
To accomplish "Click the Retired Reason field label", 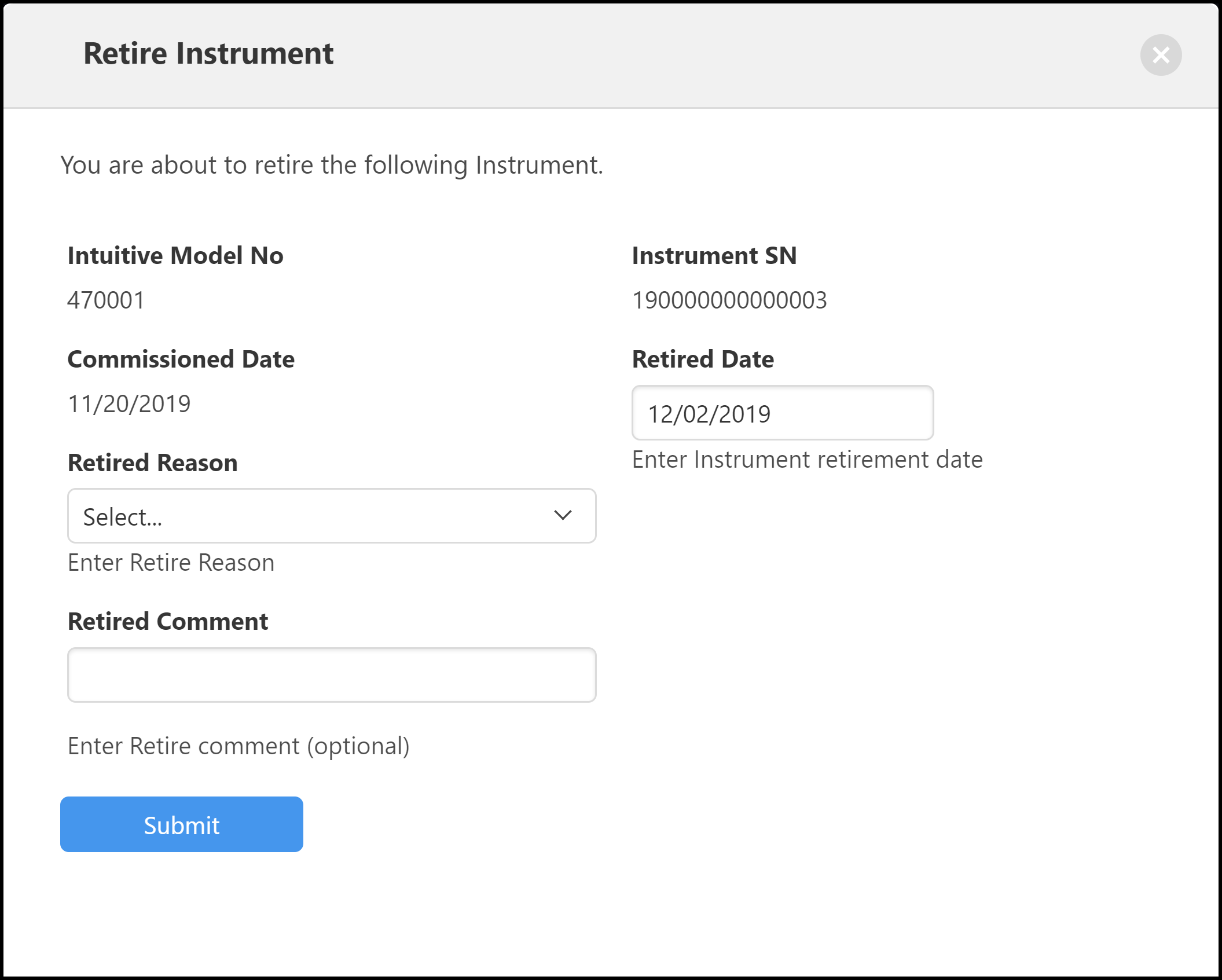I will pos(152,463).
